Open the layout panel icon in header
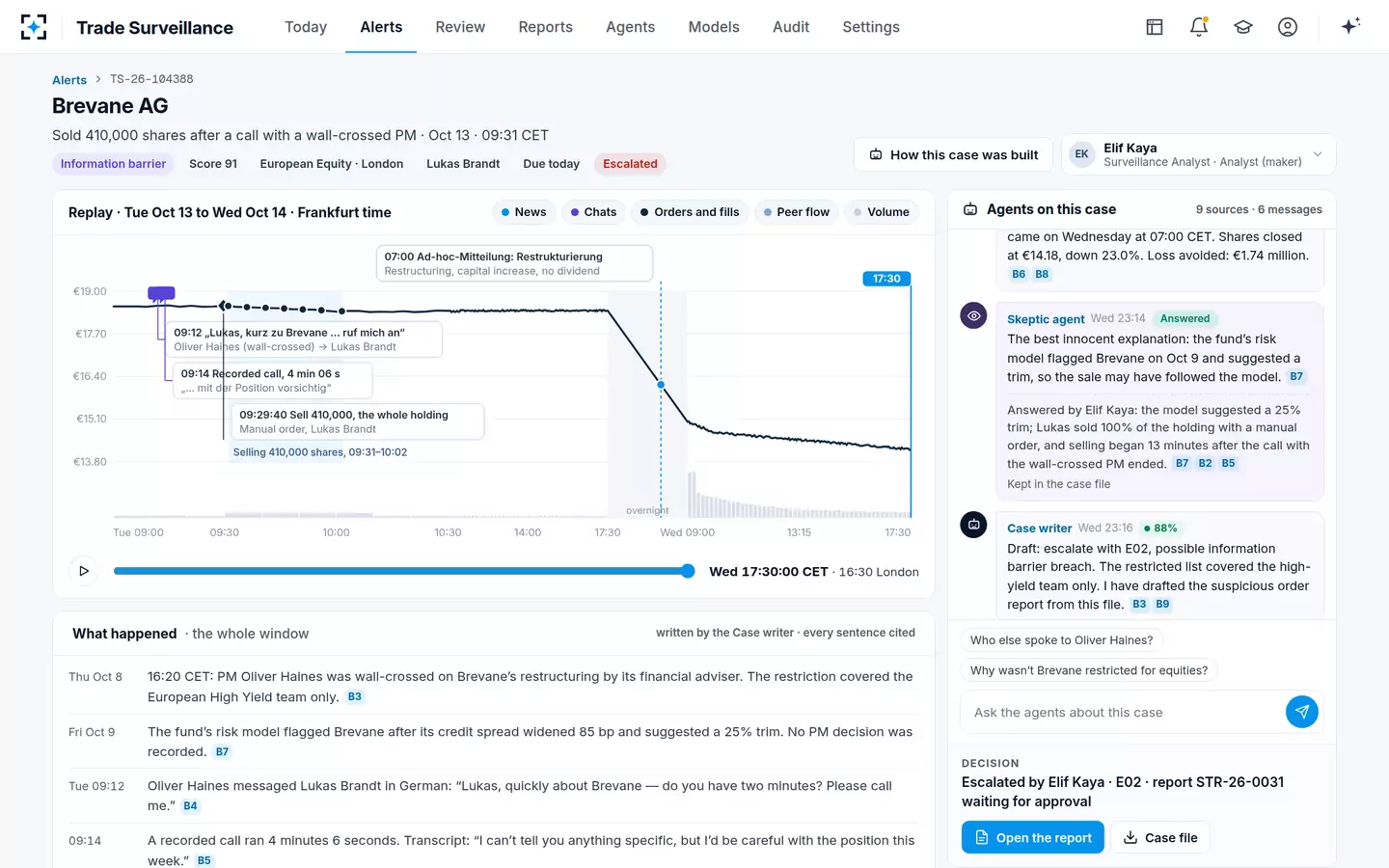Screen dimensions: 1389x868 point(1155,27)
